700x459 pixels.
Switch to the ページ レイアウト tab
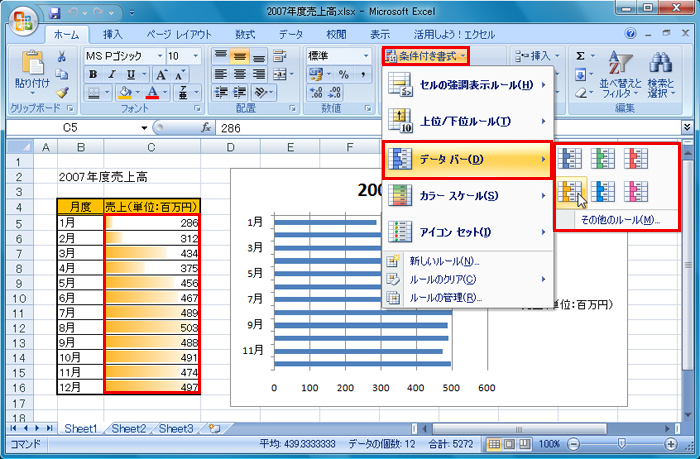(x=179, y=34)
